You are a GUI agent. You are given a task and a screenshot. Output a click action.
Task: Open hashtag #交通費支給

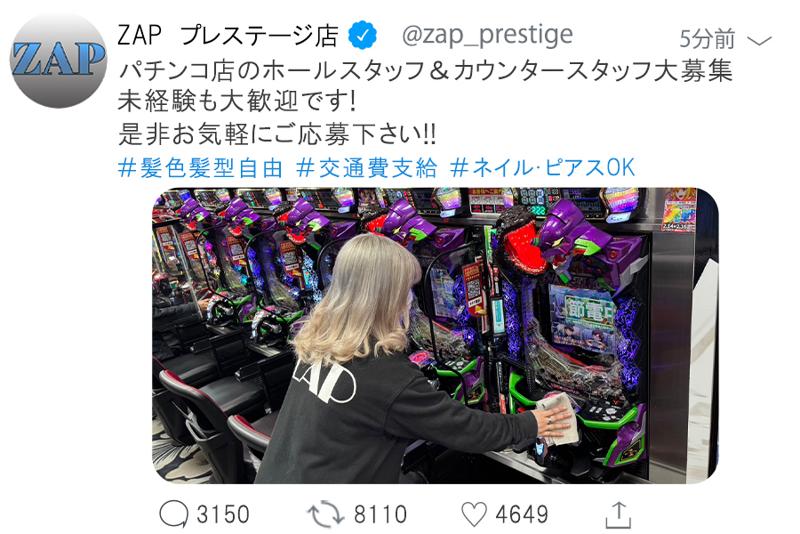tap(367, 168)
